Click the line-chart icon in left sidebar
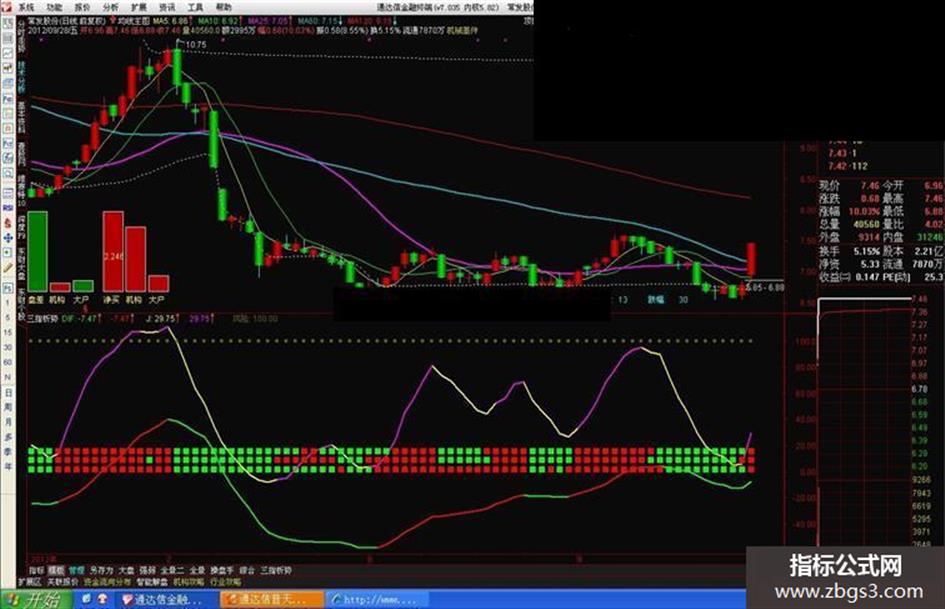The height and width of the screenshot is (609, 945). (8, 53)
